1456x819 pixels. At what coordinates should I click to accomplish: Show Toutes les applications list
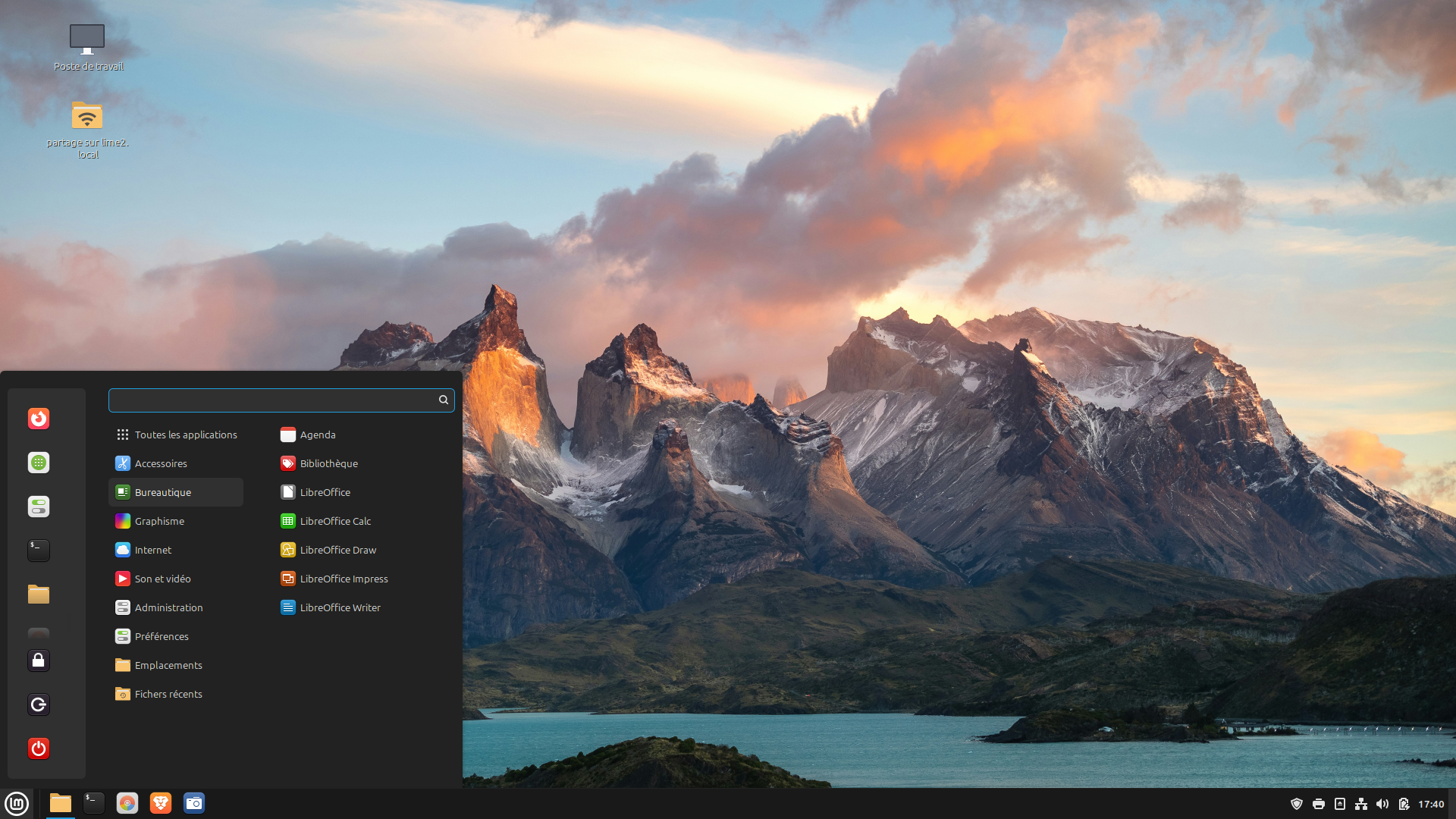186,435
